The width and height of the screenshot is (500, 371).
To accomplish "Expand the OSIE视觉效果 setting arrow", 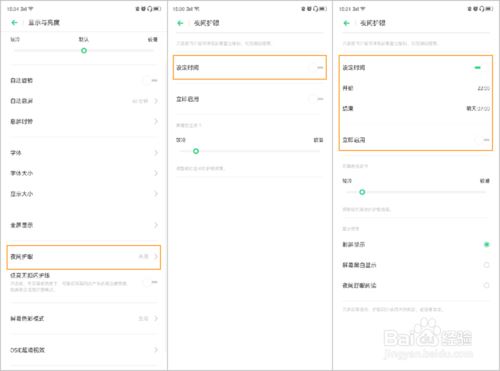I will (156, 350).
